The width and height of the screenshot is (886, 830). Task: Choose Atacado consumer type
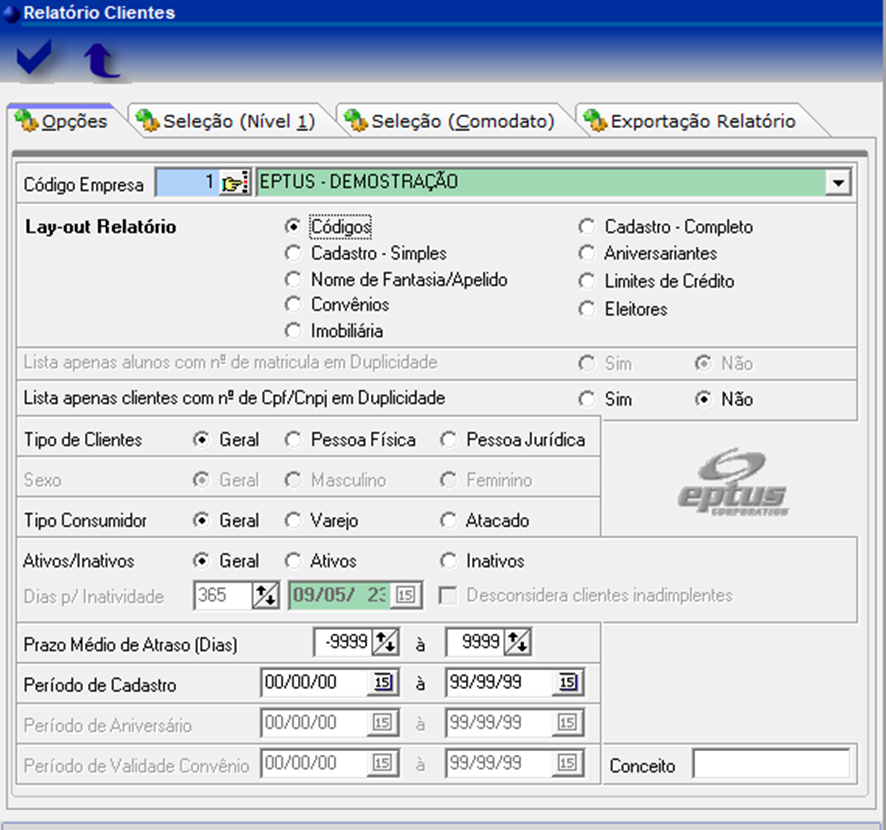(449, 520)
